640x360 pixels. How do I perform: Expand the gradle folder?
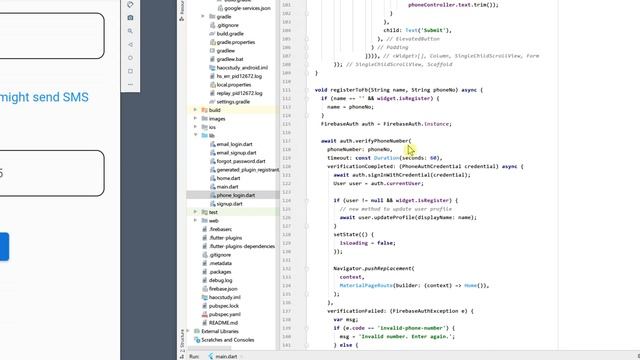click(203, 16)
